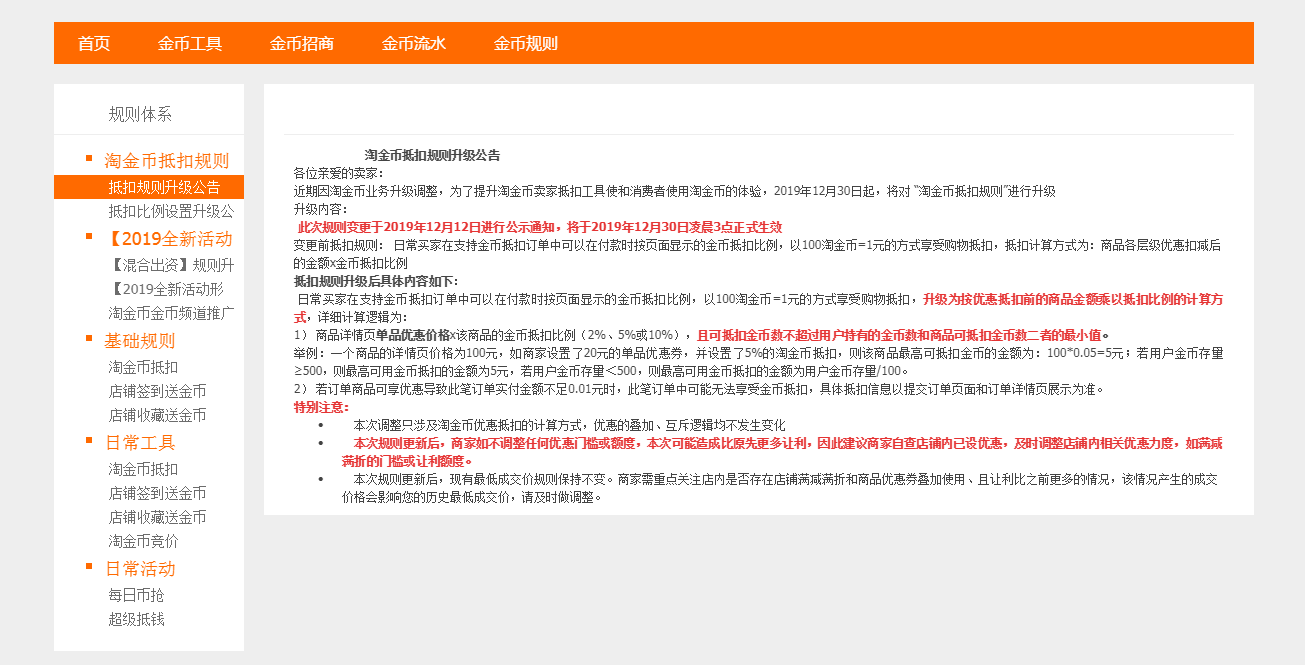The image size is (1305, 665).
Task: Open 淘金币金币频道推广 in the sidebar
Action: (x=171, y=313)
